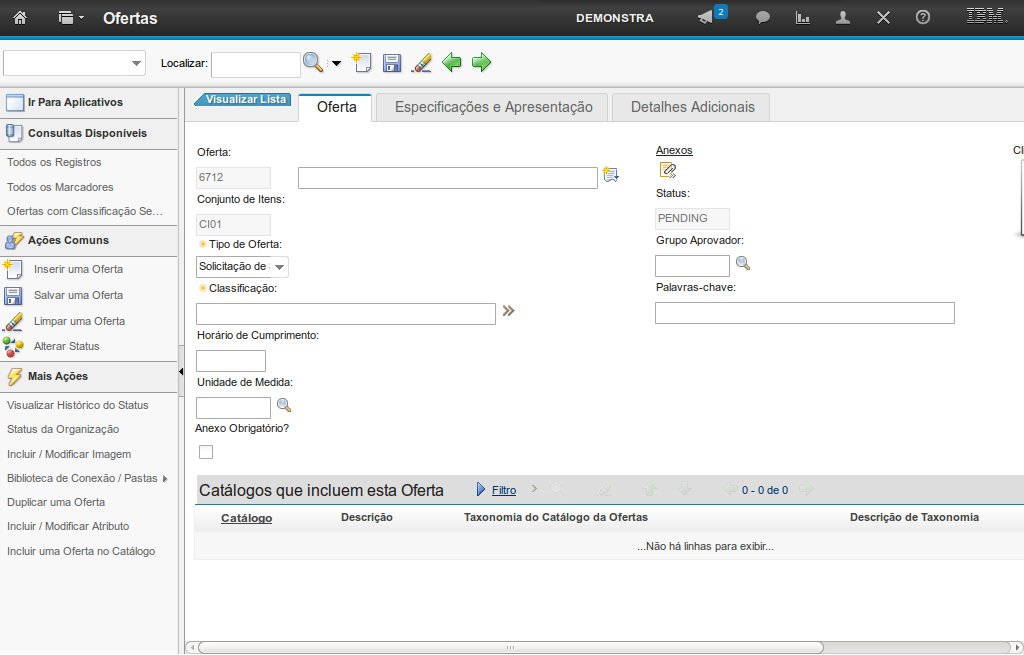Click the clear changes eraser icon
Image resolution: width=1024 pixels, height=655 pixels.
pyautogui.click(x=421, y=63)
